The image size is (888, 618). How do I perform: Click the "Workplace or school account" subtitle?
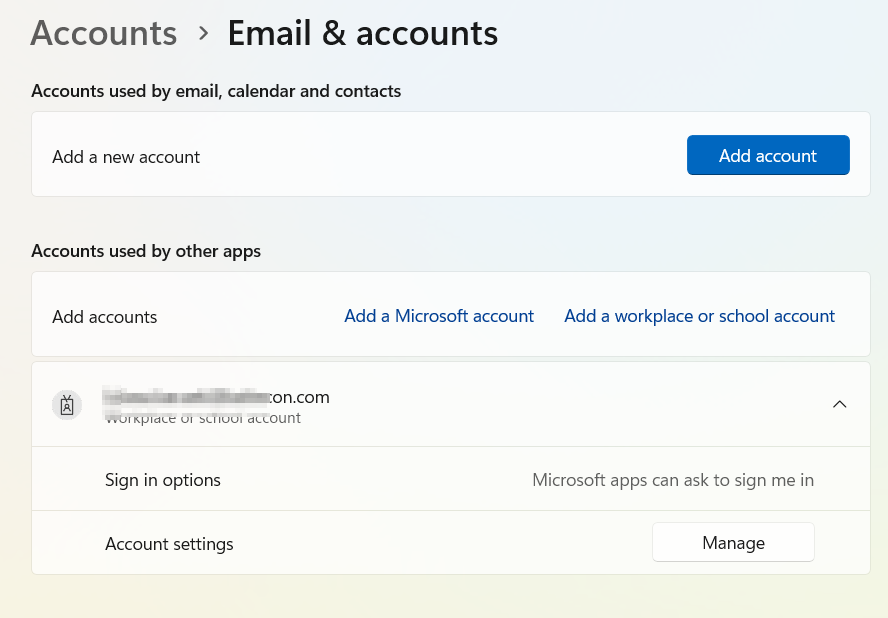tap(203, 419)
